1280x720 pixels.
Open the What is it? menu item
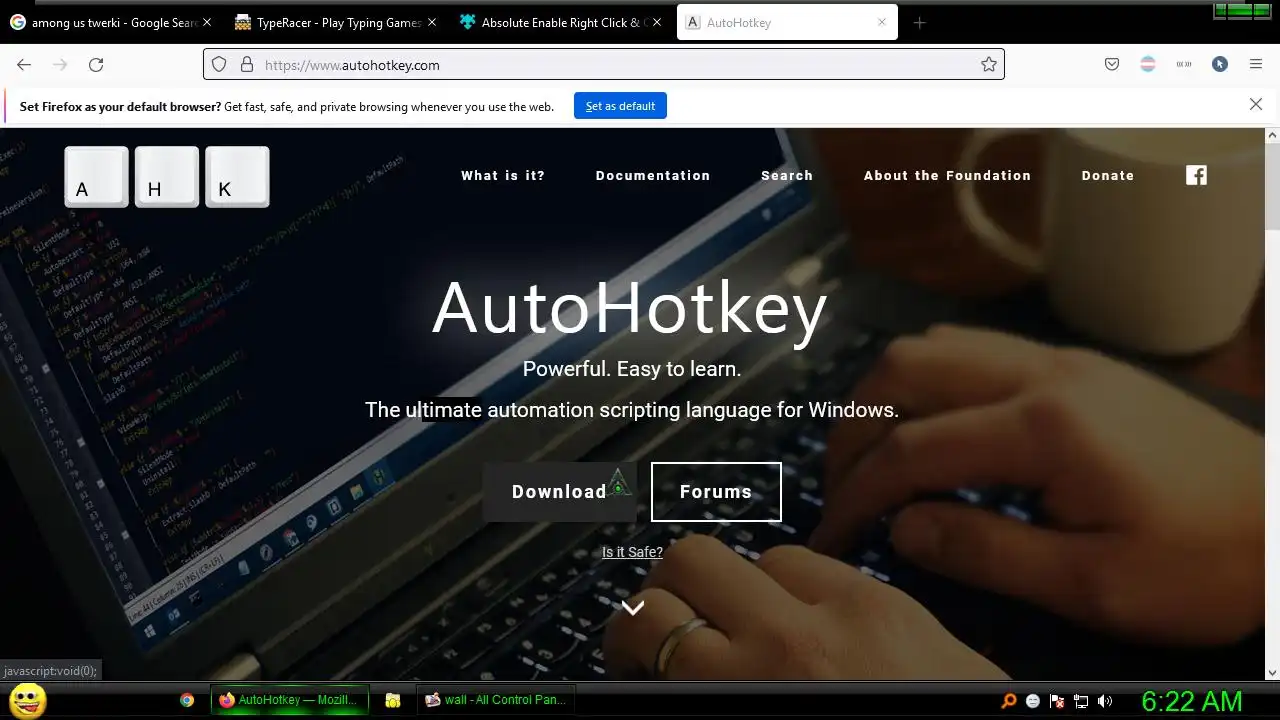(503, 175)
